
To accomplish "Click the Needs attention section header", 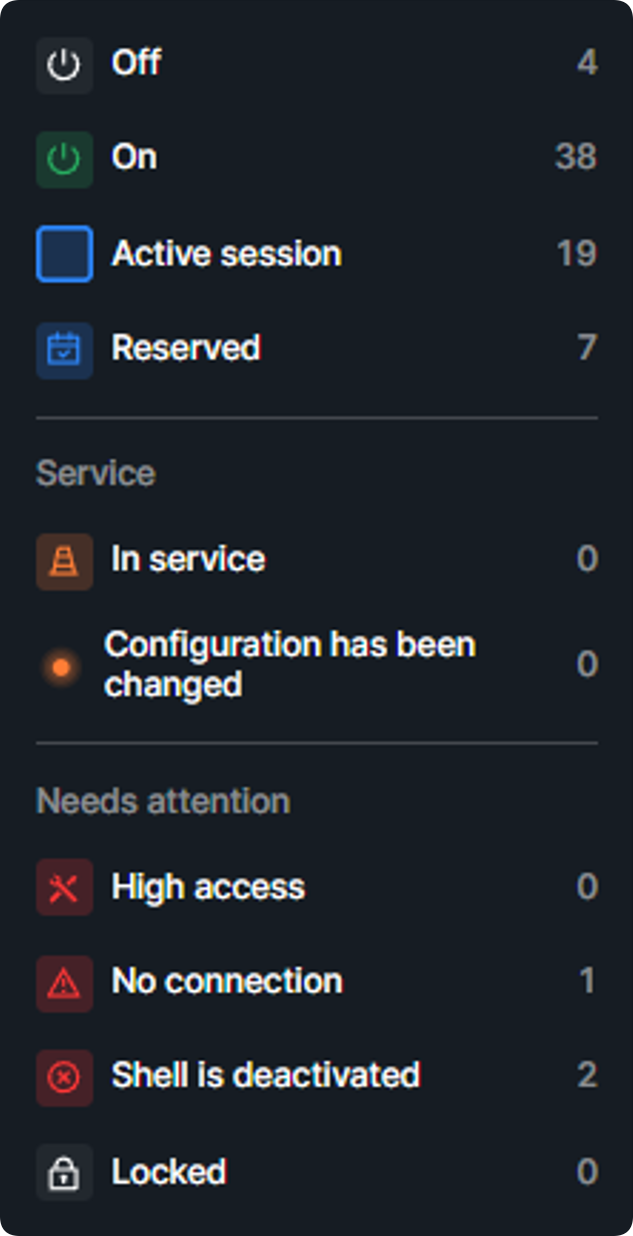I will click(163, 802).
